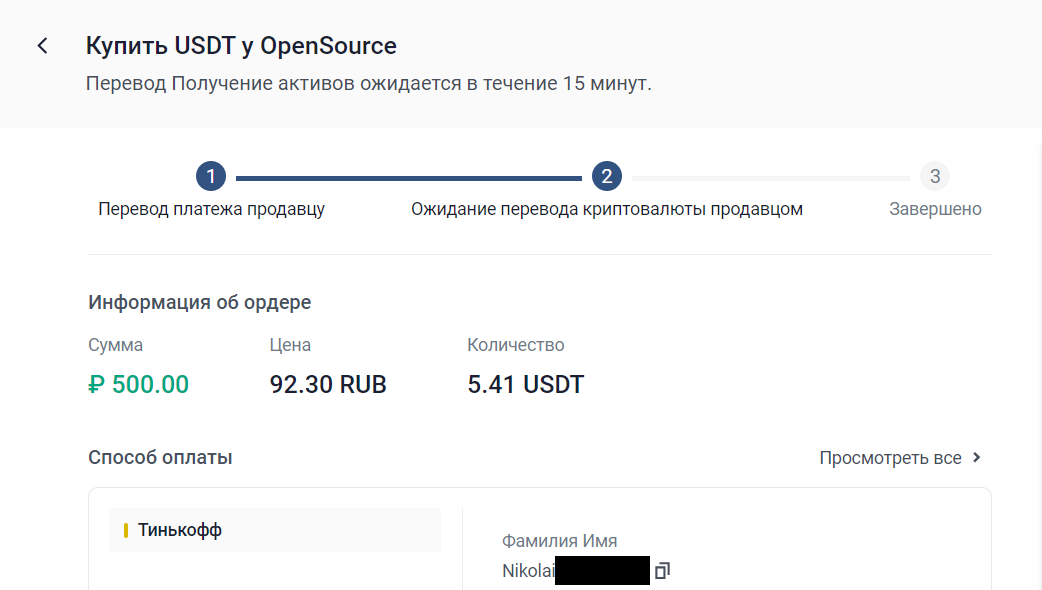Viewport: 1042px width, 590px height.
Task: Open the Просмотреть все link
Action: pyautogui.click(x=890, y=458)
